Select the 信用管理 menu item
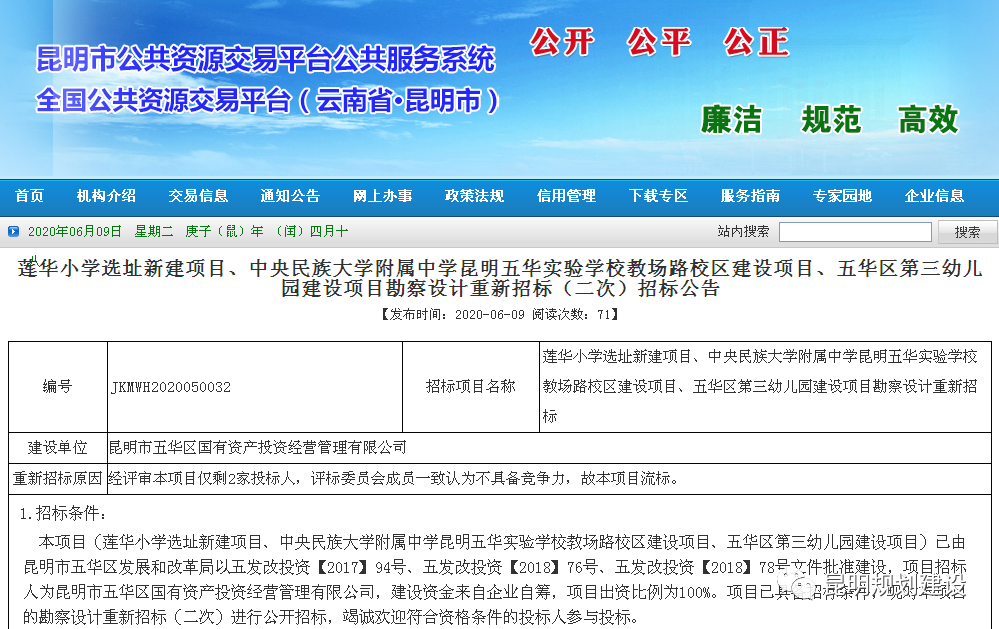This screenshot has height=629, width=999. coord(566,196)
